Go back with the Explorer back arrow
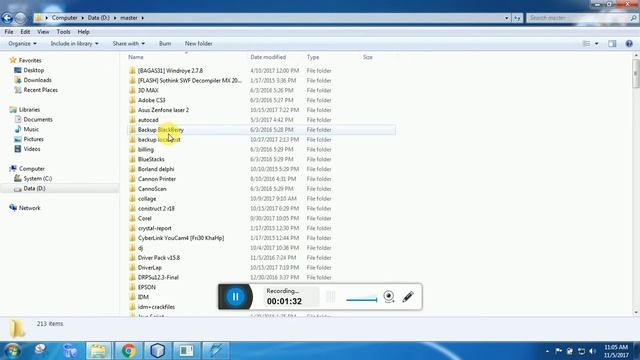The image size is (640, 360). (x=7, y=18)
